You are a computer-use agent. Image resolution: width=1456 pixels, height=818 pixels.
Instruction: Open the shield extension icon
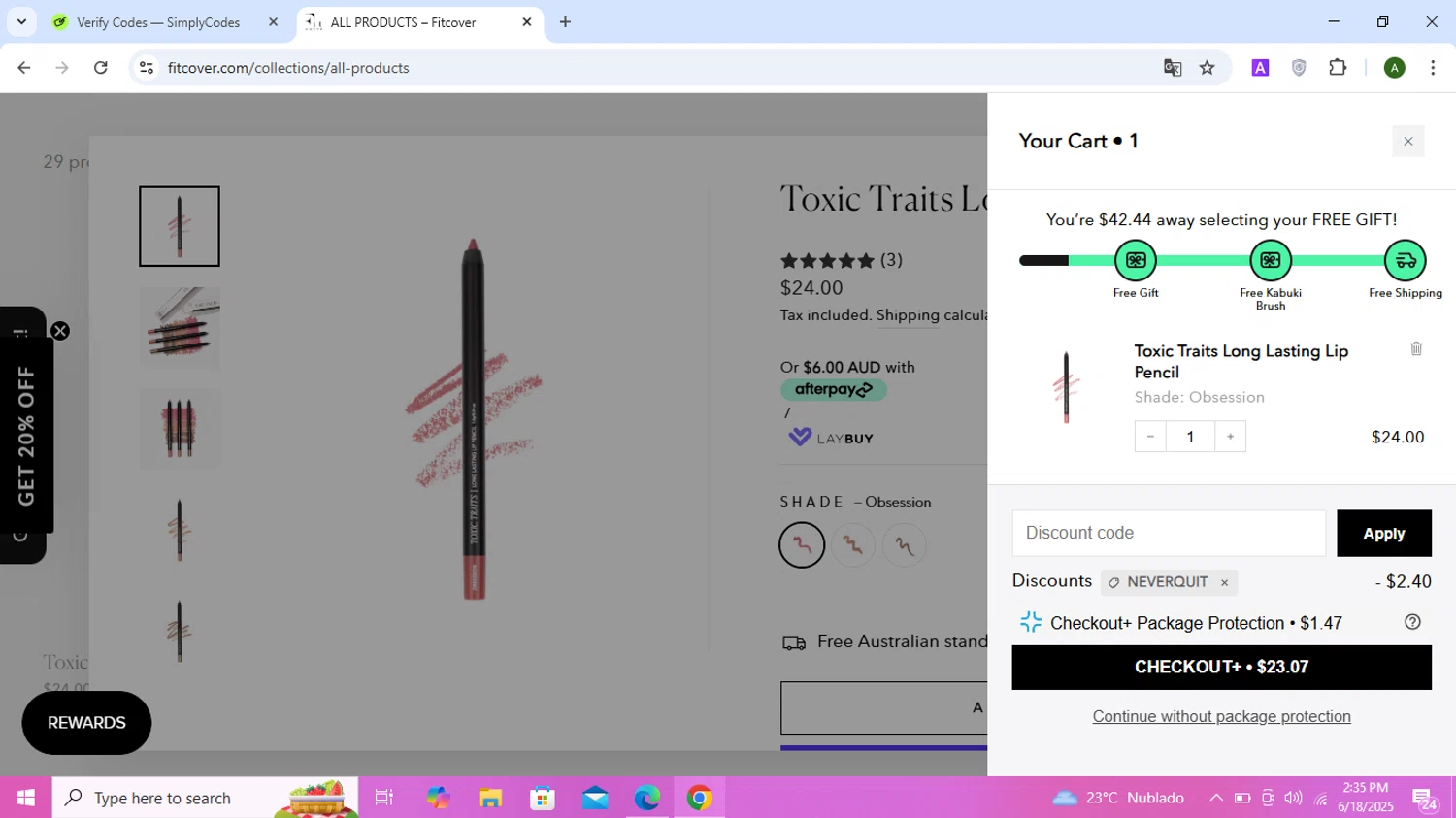[x=1299, y=68]
